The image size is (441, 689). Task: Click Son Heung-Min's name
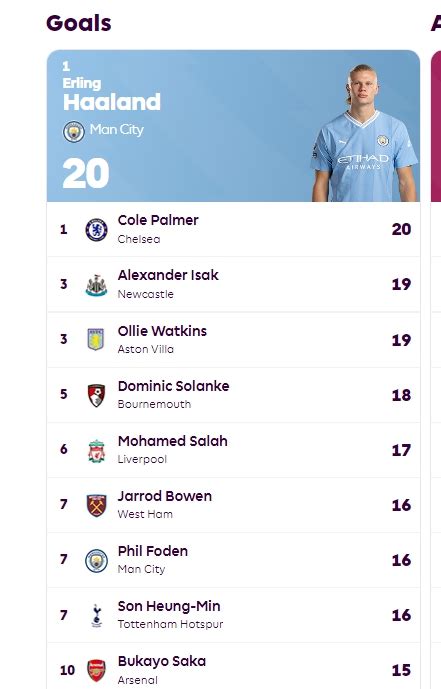(169, 606)
